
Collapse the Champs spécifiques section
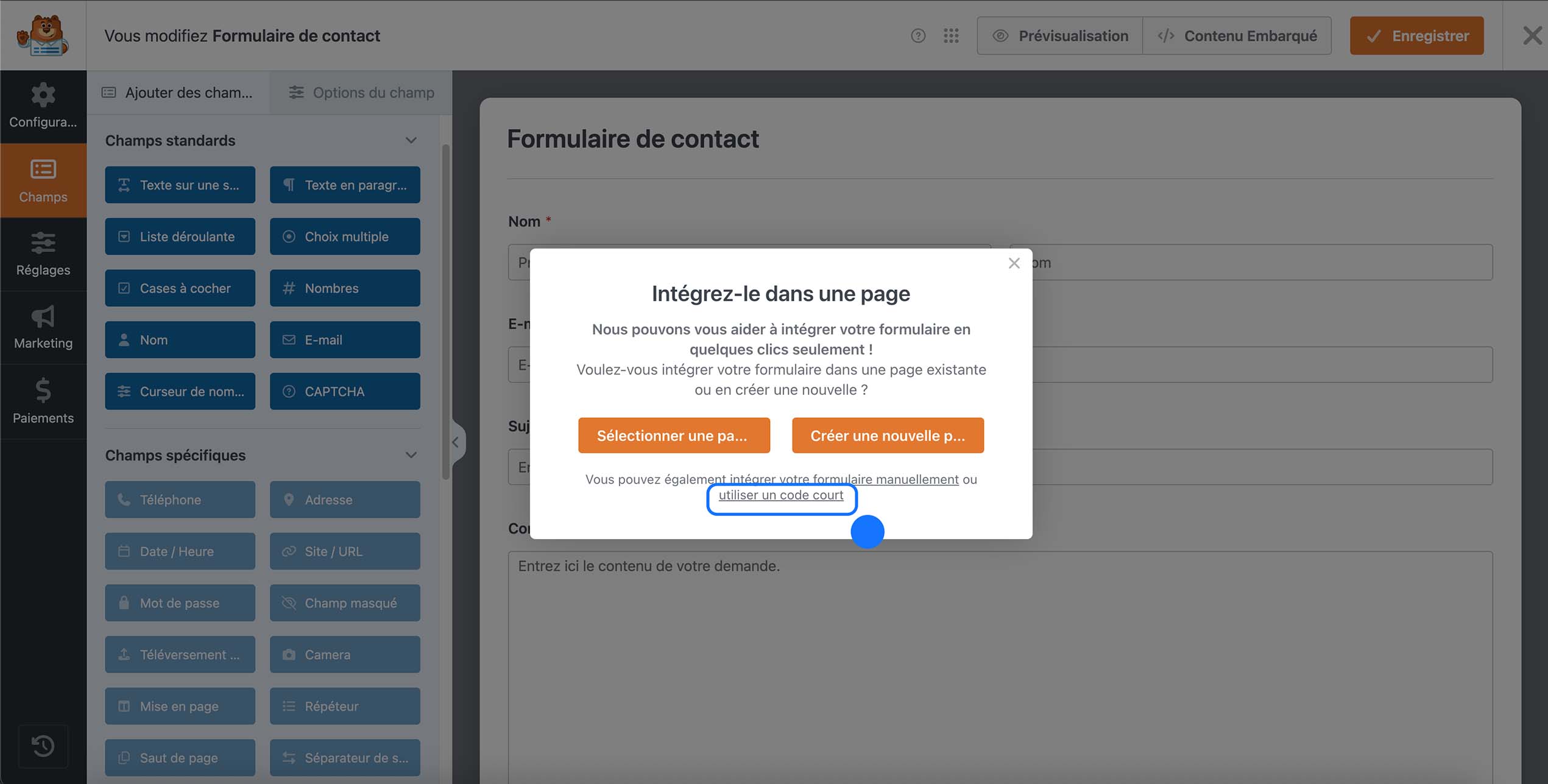411,455
